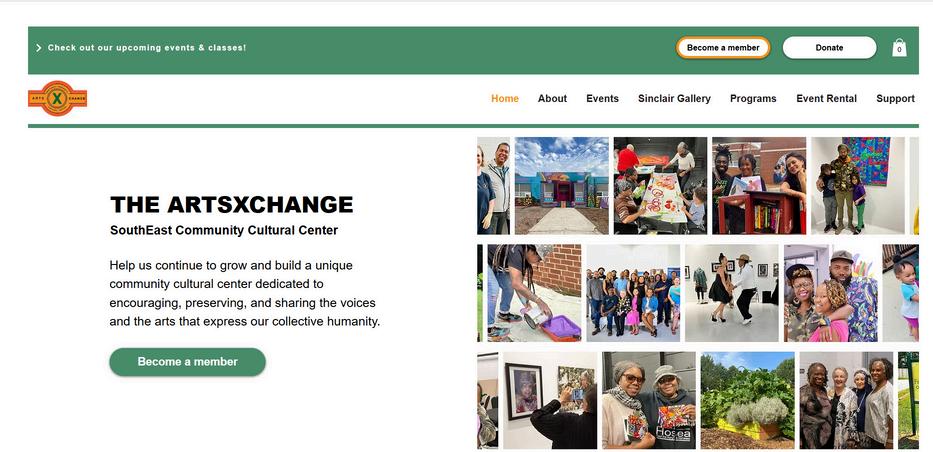Expand the Support menu
Screen dimensions: 933x452
pyautogui.click(x=895, y=99)
